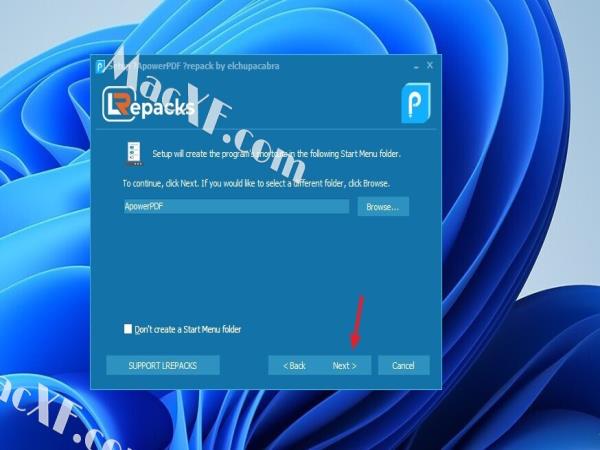Click the LRepacks logo
Viewport: 600px width, 450px height.
[147, 104]
